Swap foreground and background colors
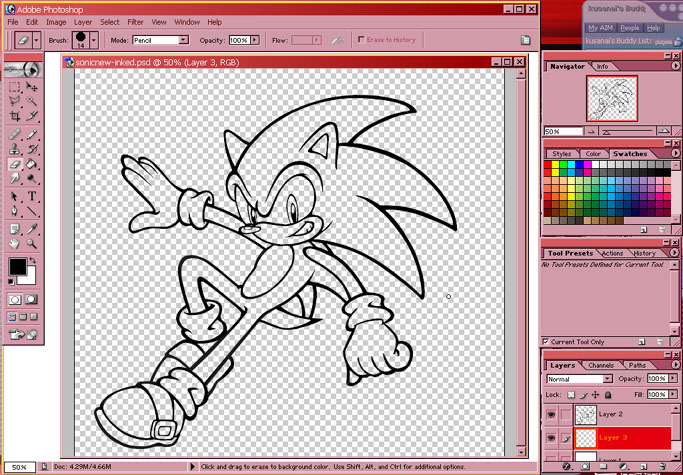Viewport: 683px width, 475px height. [x=33, y=260]
